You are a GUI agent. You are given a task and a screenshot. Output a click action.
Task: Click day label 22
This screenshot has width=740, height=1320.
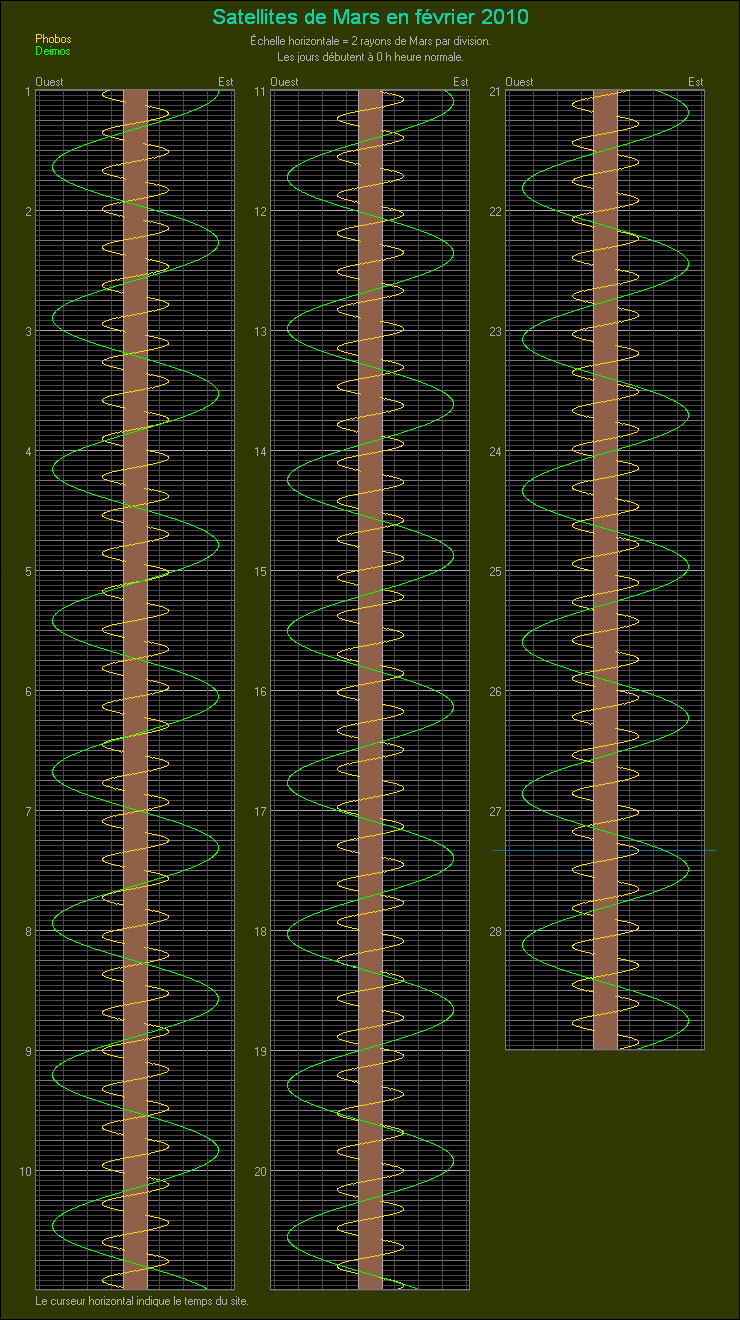(494, 212)
